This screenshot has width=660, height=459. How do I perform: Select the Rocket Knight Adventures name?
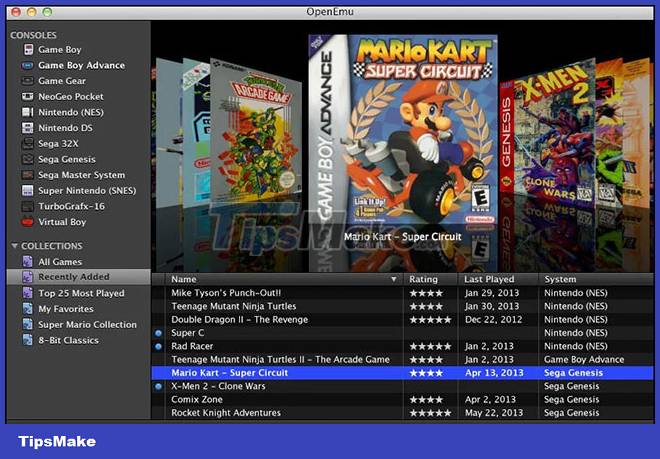tap(226, 413)
